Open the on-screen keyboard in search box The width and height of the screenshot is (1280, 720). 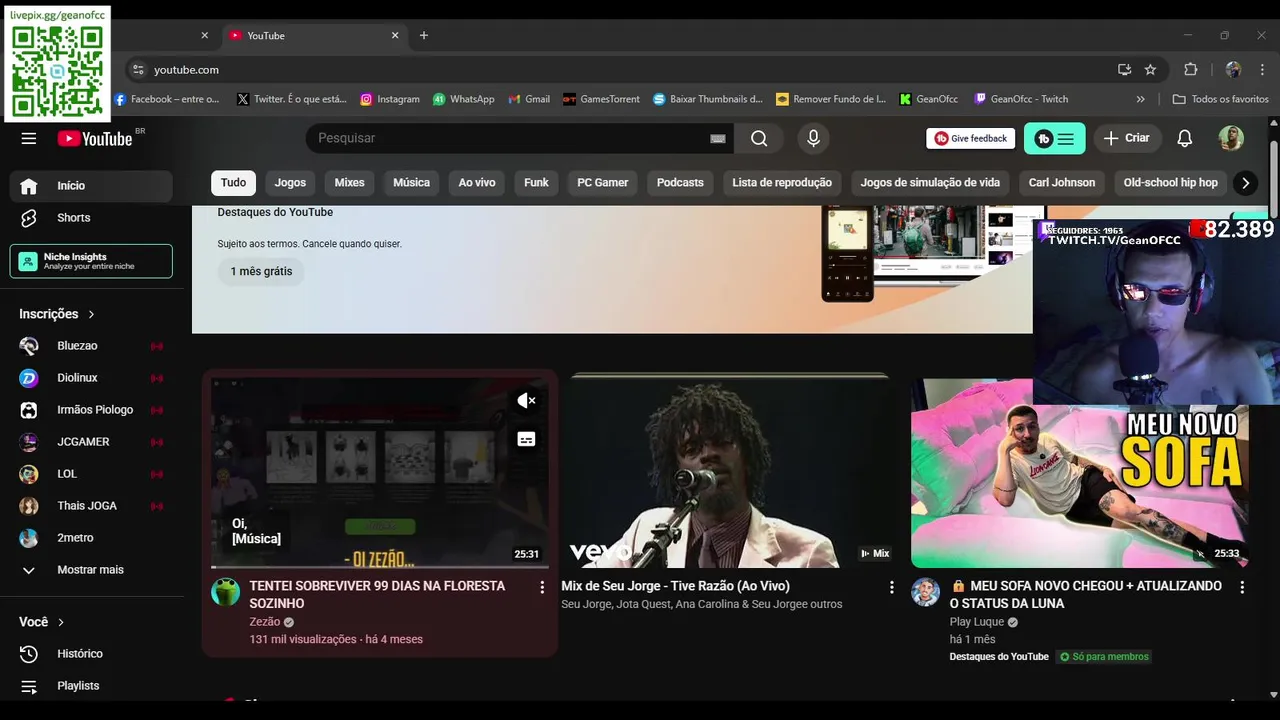click(x=717, y=139)
